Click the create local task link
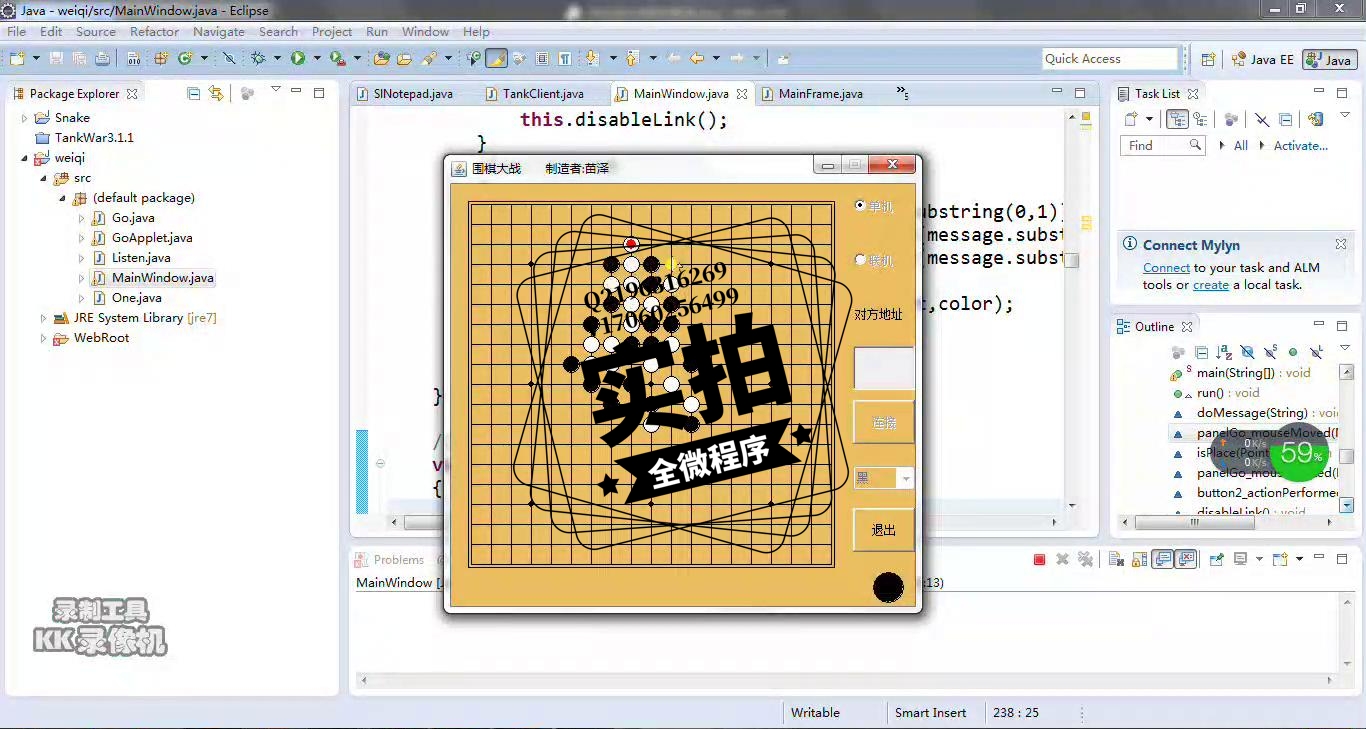 (1211, 285)
